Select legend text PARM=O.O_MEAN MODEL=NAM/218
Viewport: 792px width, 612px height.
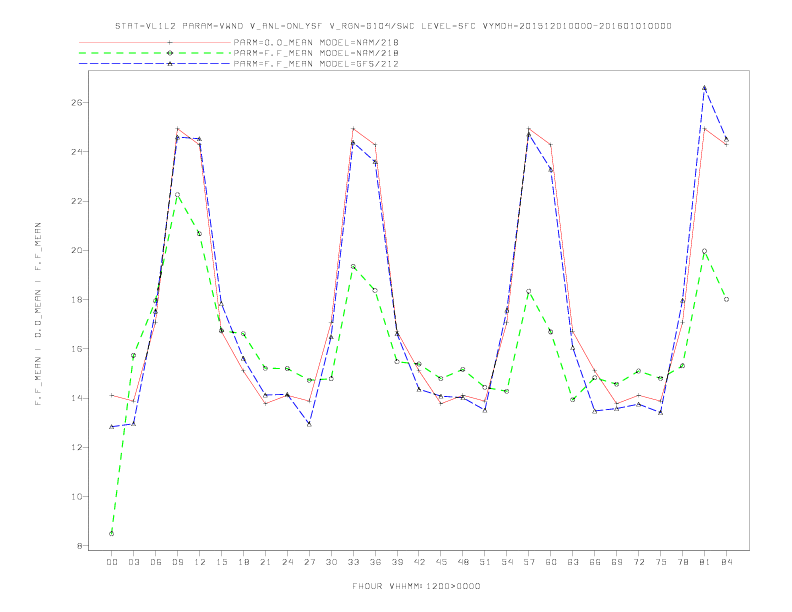point(316,42)
